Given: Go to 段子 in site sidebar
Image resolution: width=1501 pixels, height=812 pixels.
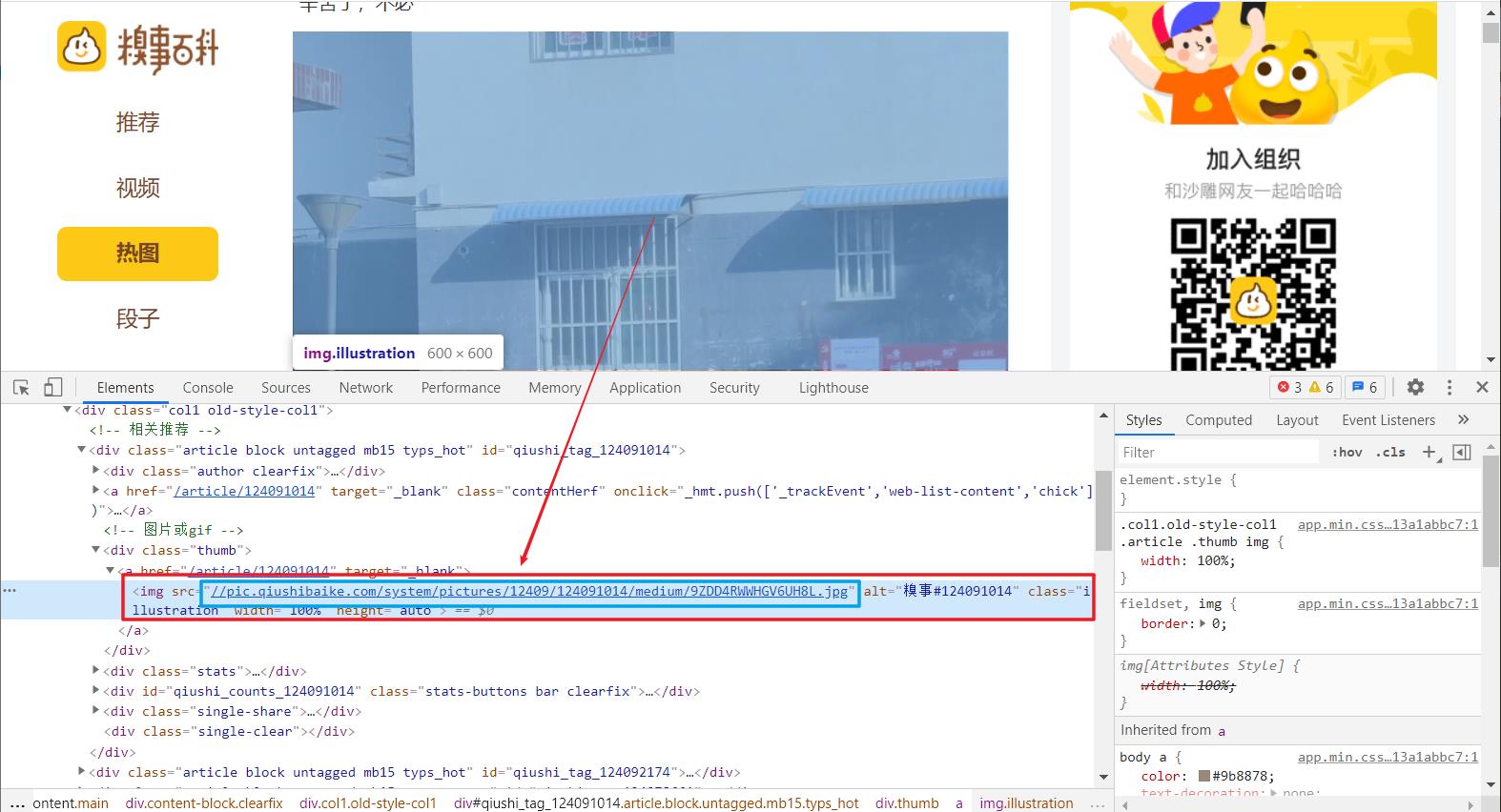Looking at the screenshot, I should [x=138, y=318].
